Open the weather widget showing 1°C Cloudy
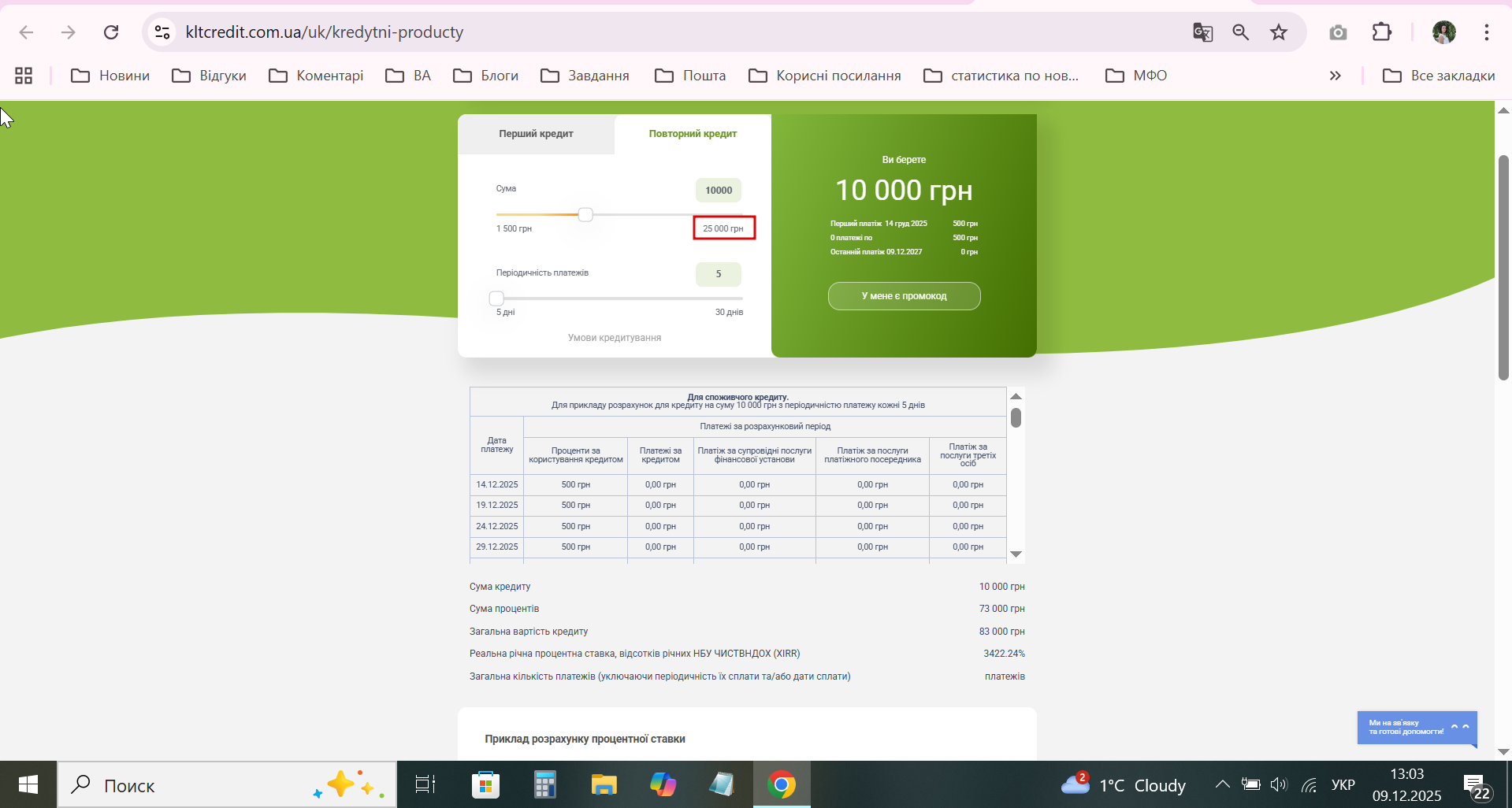 [1124, 784]
